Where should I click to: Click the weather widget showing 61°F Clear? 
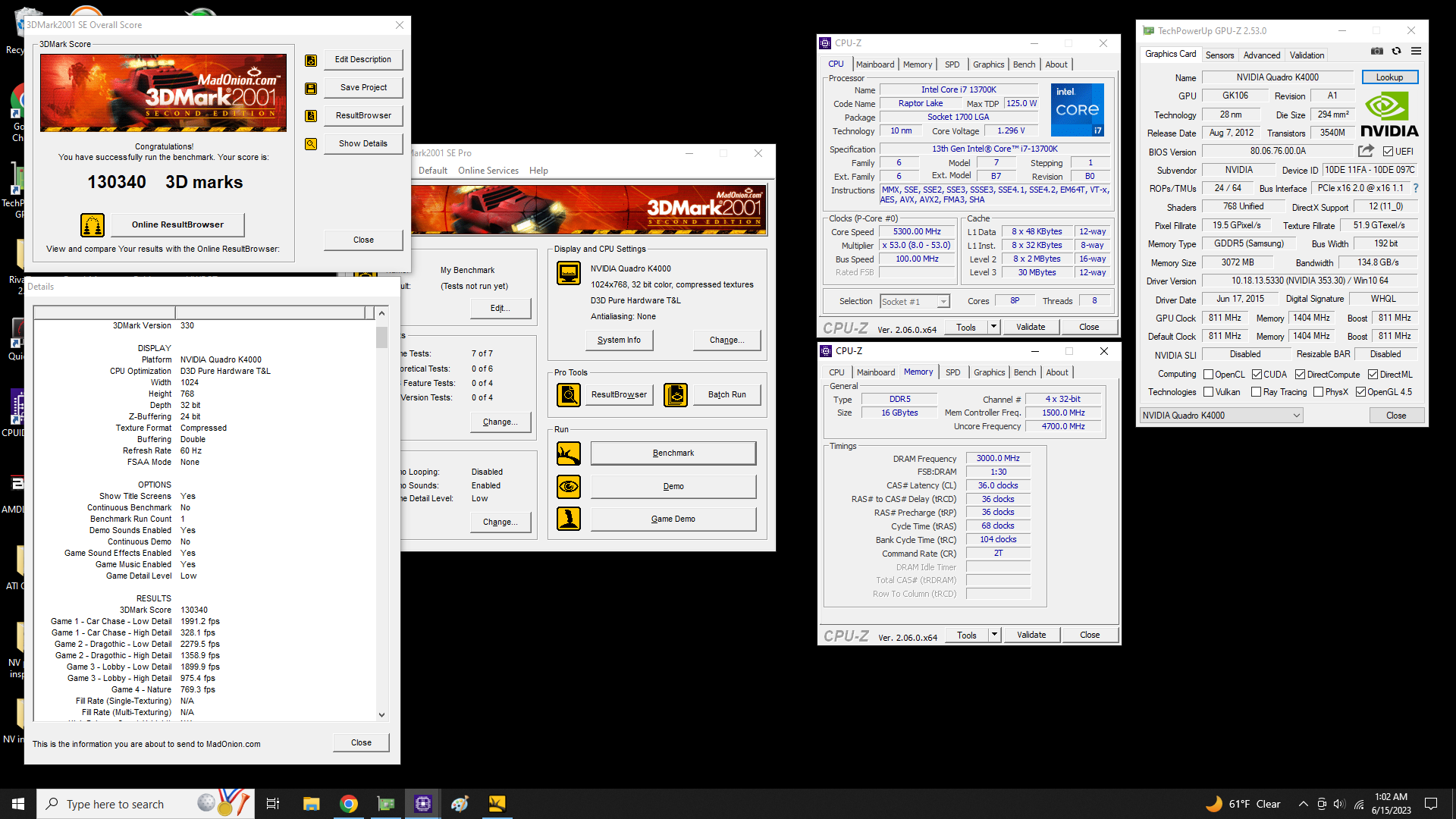pyautogui.click(x=1242, y=804)
